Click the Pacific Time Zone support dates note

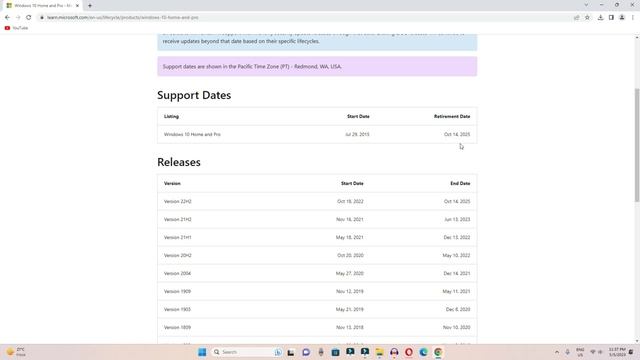click(317, 66)
